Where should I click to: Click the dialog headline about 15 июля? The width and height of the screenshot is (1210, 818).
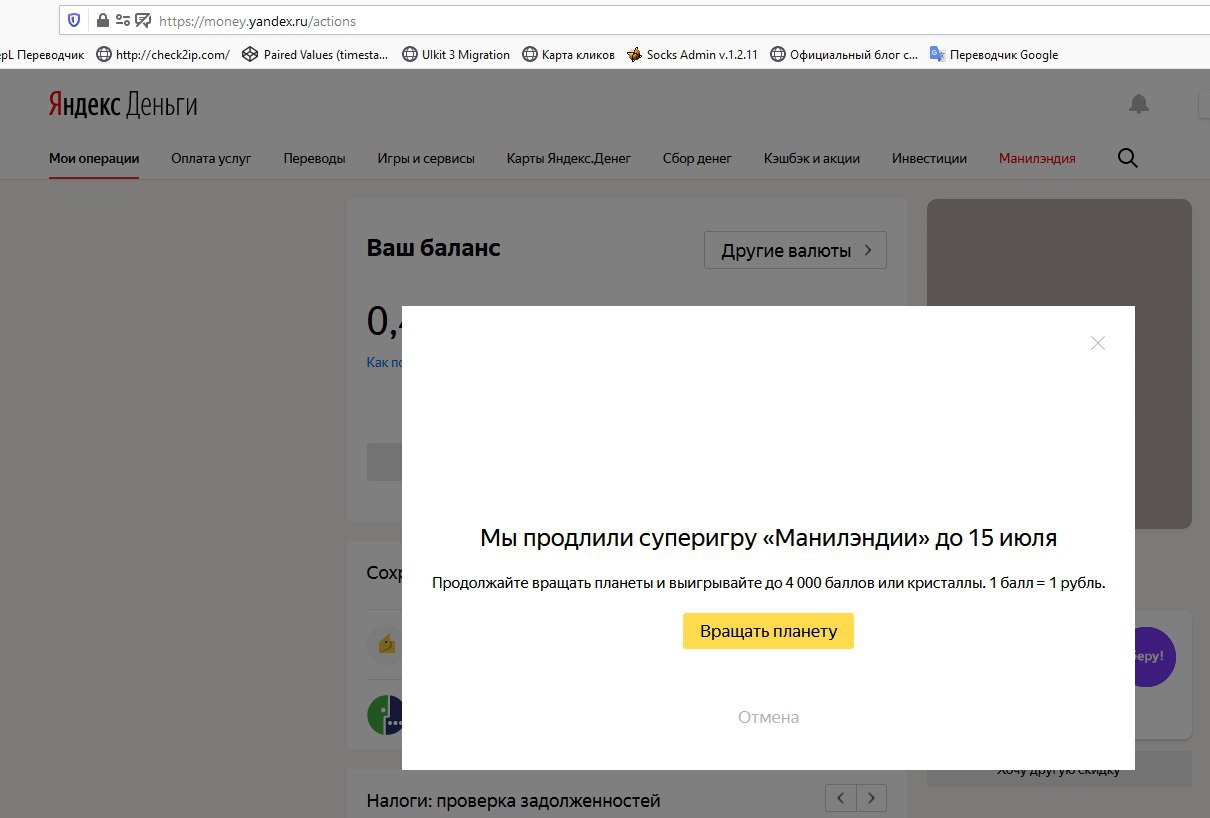pyautogui.click(x=768, y=538)
